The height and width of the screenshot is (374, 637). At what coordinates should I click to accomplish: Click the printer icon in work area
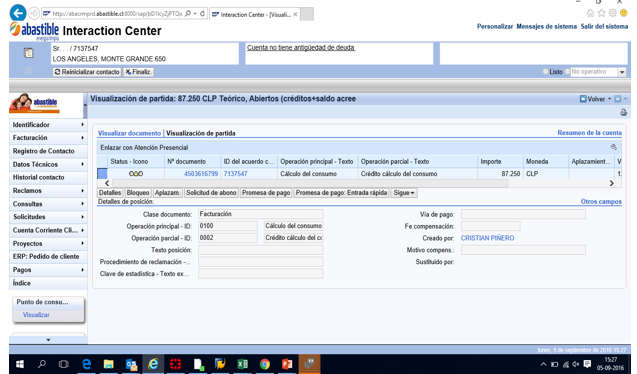point(623,112)
